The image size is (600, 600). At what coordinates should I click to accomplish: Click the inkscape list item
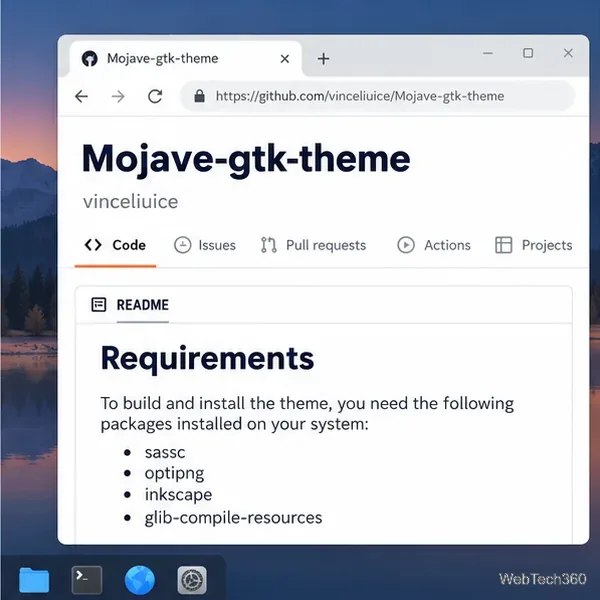(x=178, y=495)
